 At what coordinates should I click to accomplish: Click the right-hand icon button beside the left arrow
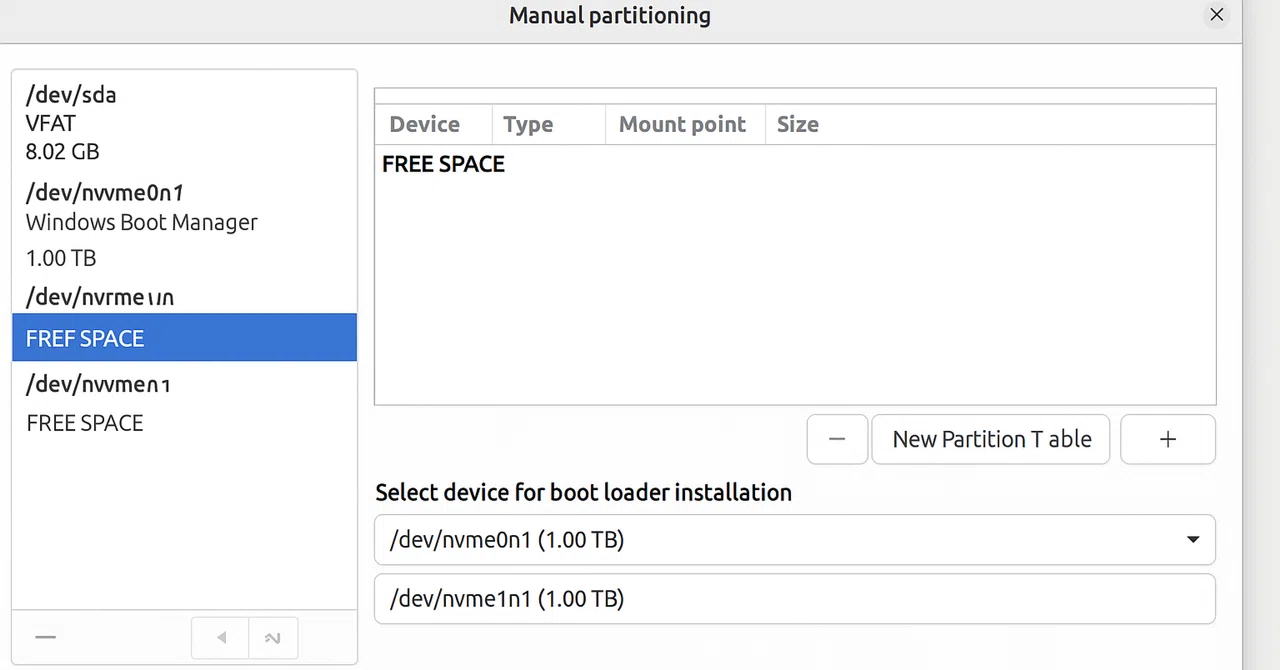tap(272, 638)
